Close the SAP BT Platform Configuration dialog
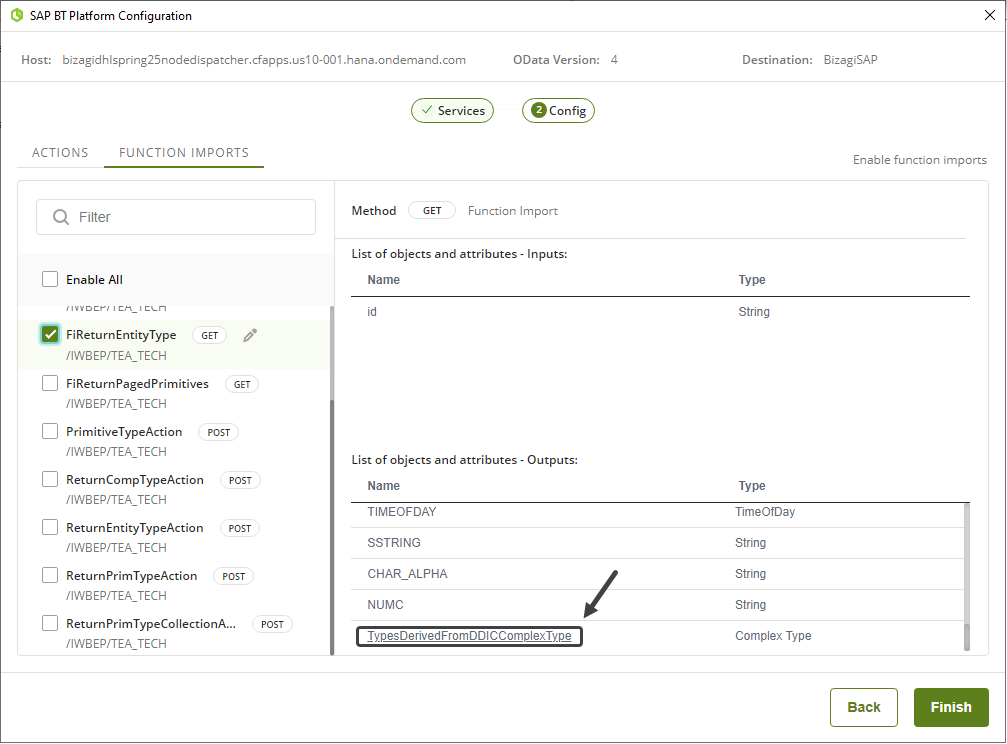Image resolution: width=1007 pixels, height=744 pixels. (x=990, y=16)
